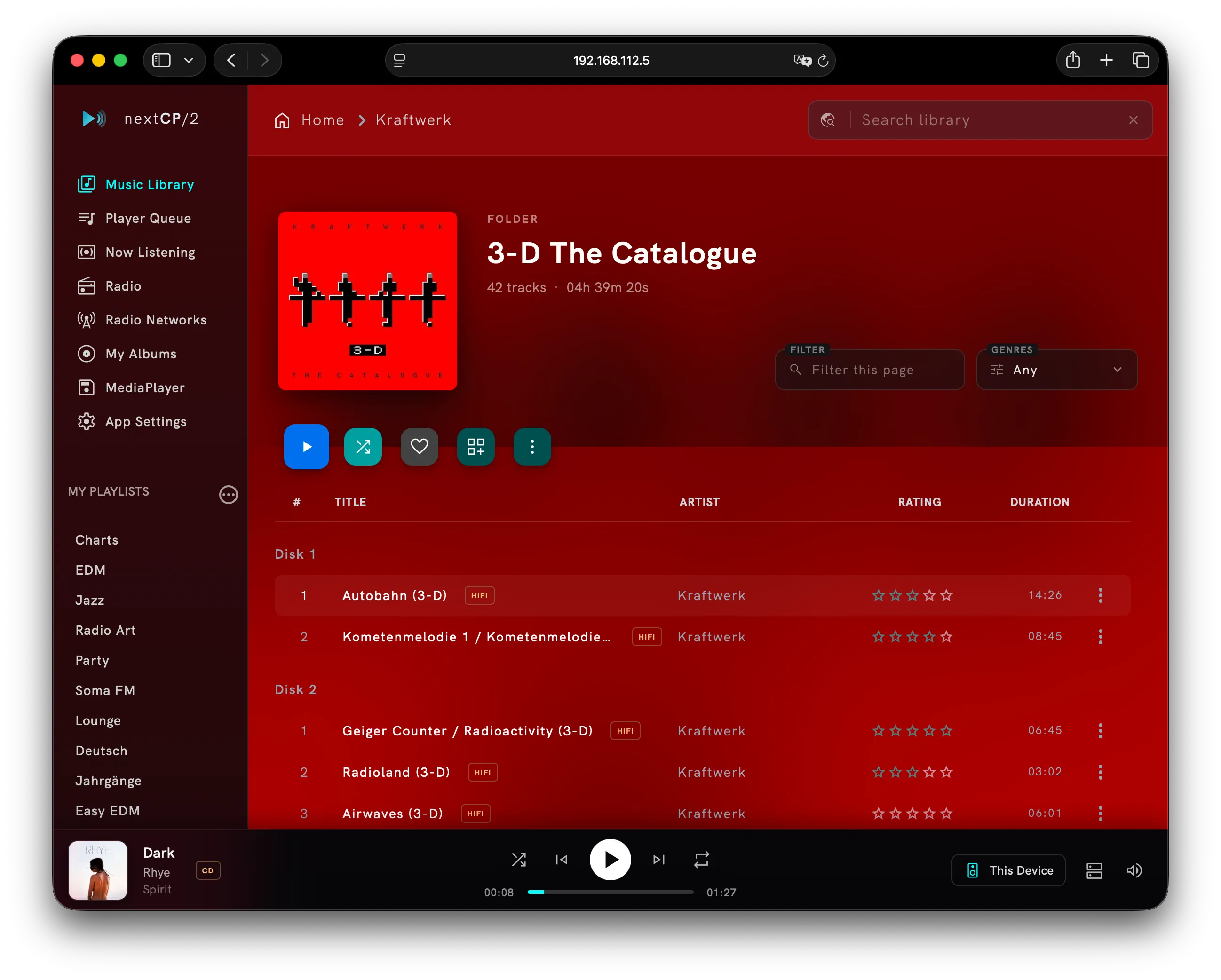Toggle shuffle in player bar
This screenshot has width=1221, height=980.
pyautogui.click(x=519, y=860)
